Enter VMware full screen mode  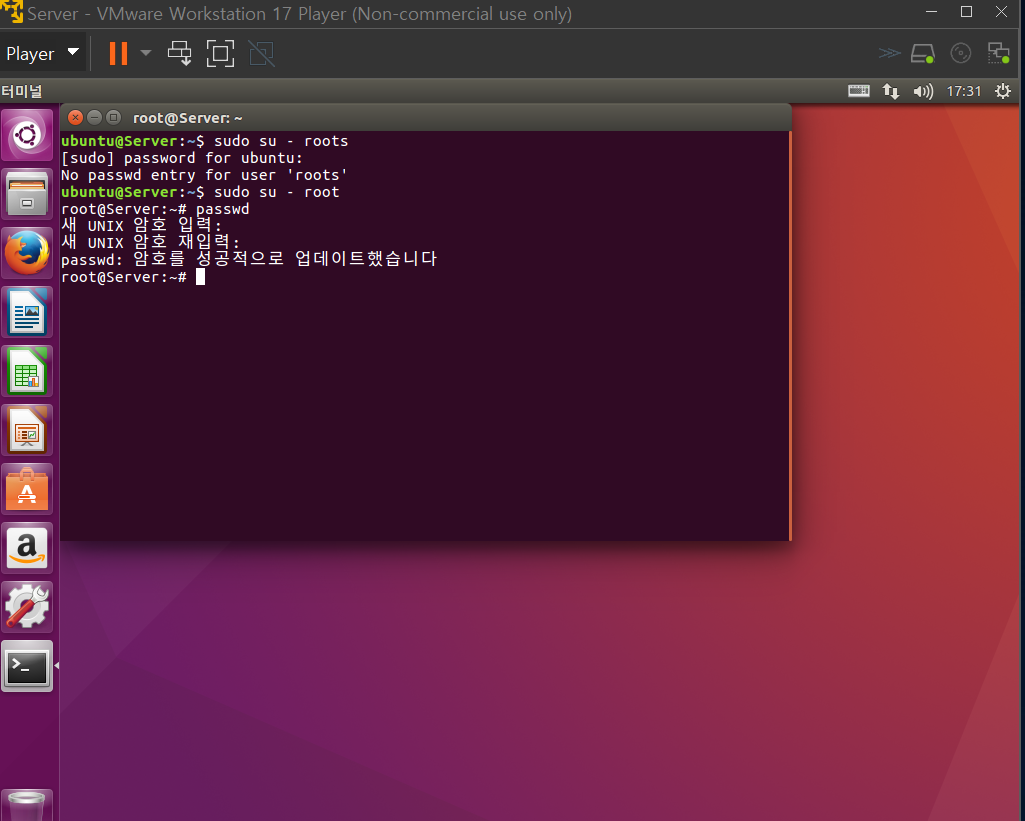click(220, 53)
